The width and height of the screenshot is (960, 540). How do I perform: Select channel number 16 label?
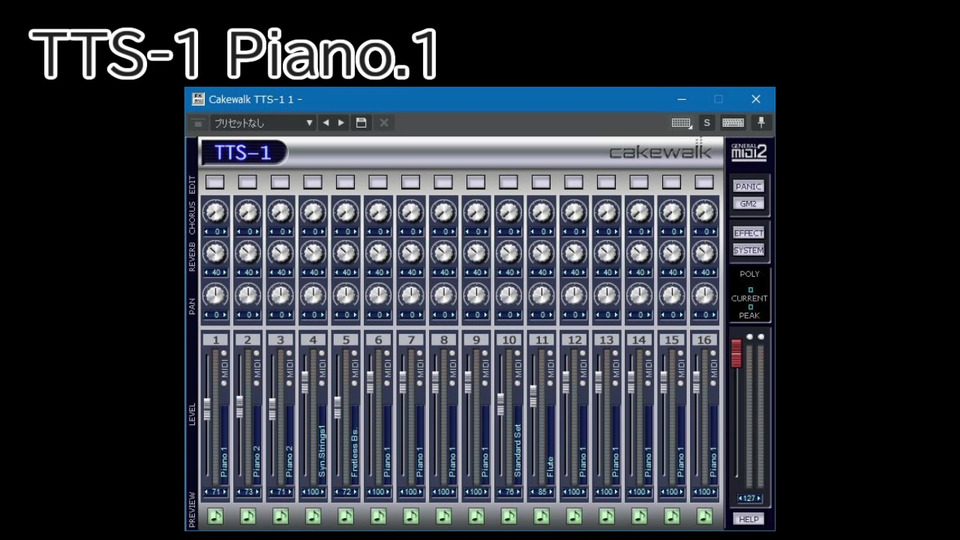coord(704,340)
